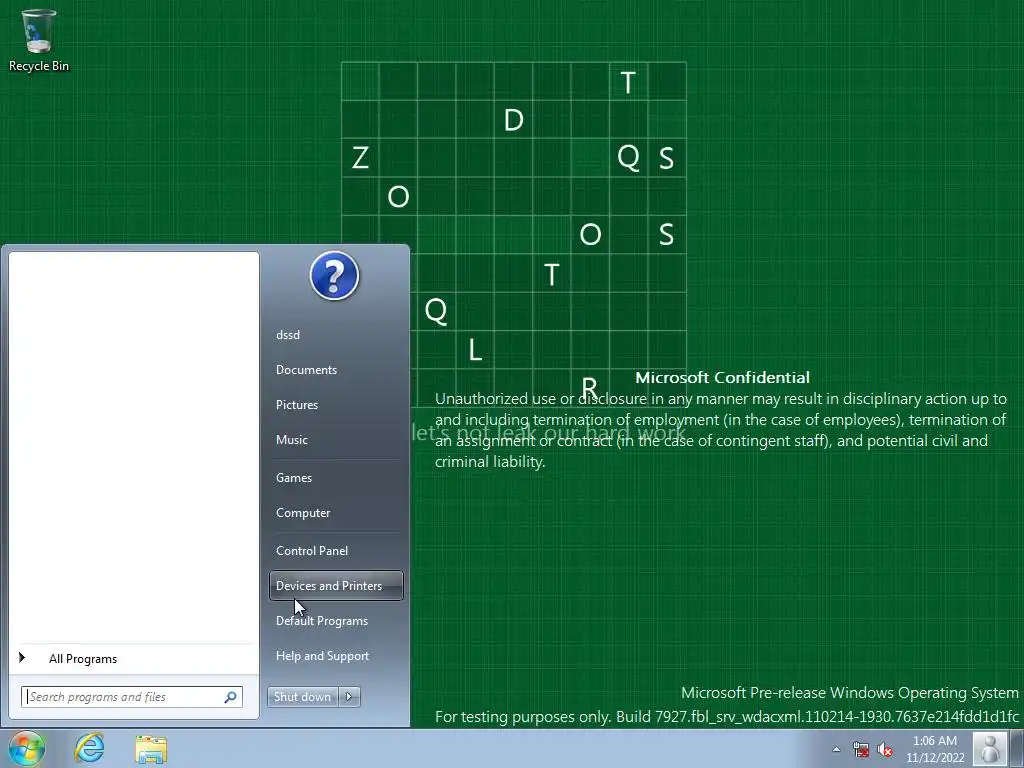Screen dimensions: 1024x768
Task: Click the user account picture in Start menu
Action: [334, 276]
